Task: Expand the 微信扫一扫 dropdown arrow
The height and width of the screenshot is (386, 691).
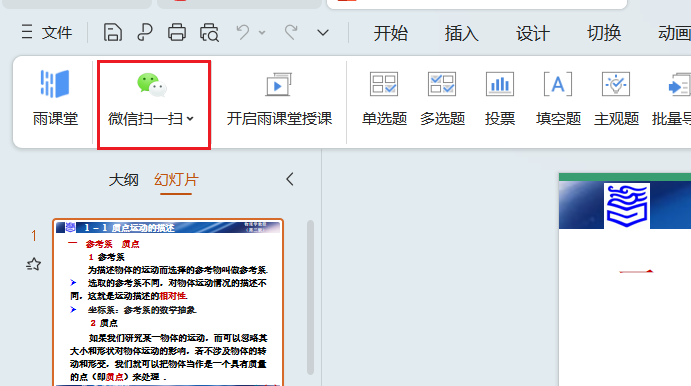Action: [x=190, y=119]
